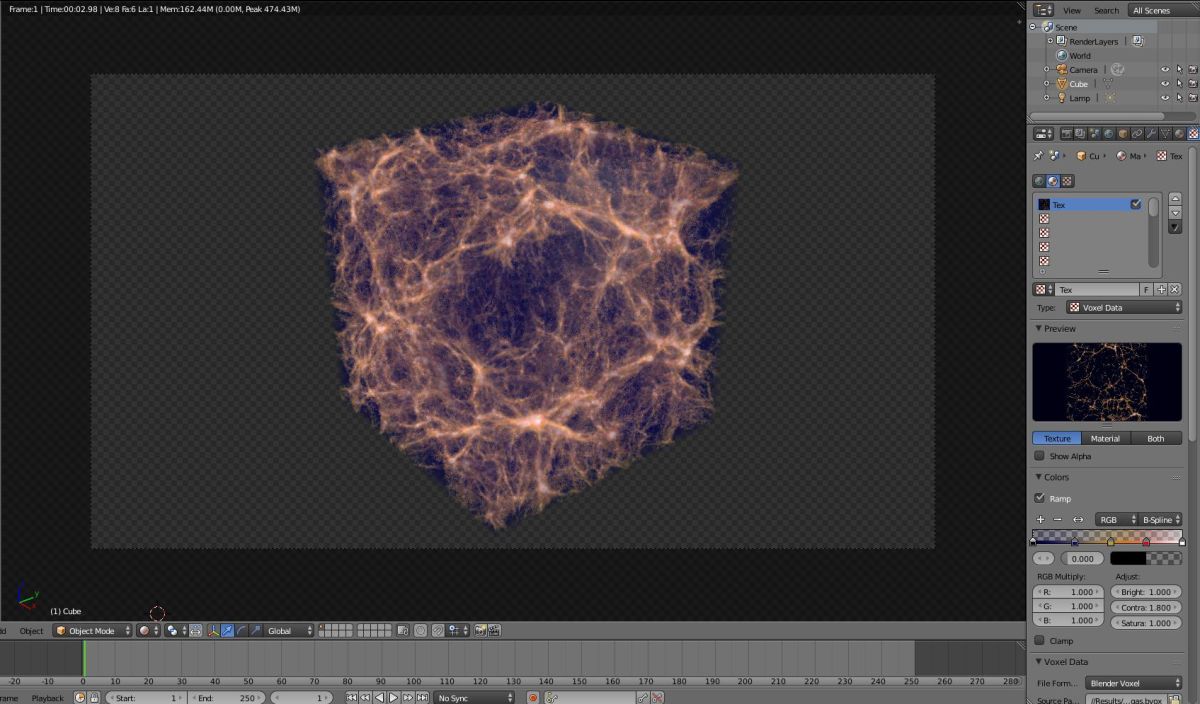This screenshot has height=704, width=1200.
Task: Toggle Lamp renderability camera icon
Action: pos(1192,98)
